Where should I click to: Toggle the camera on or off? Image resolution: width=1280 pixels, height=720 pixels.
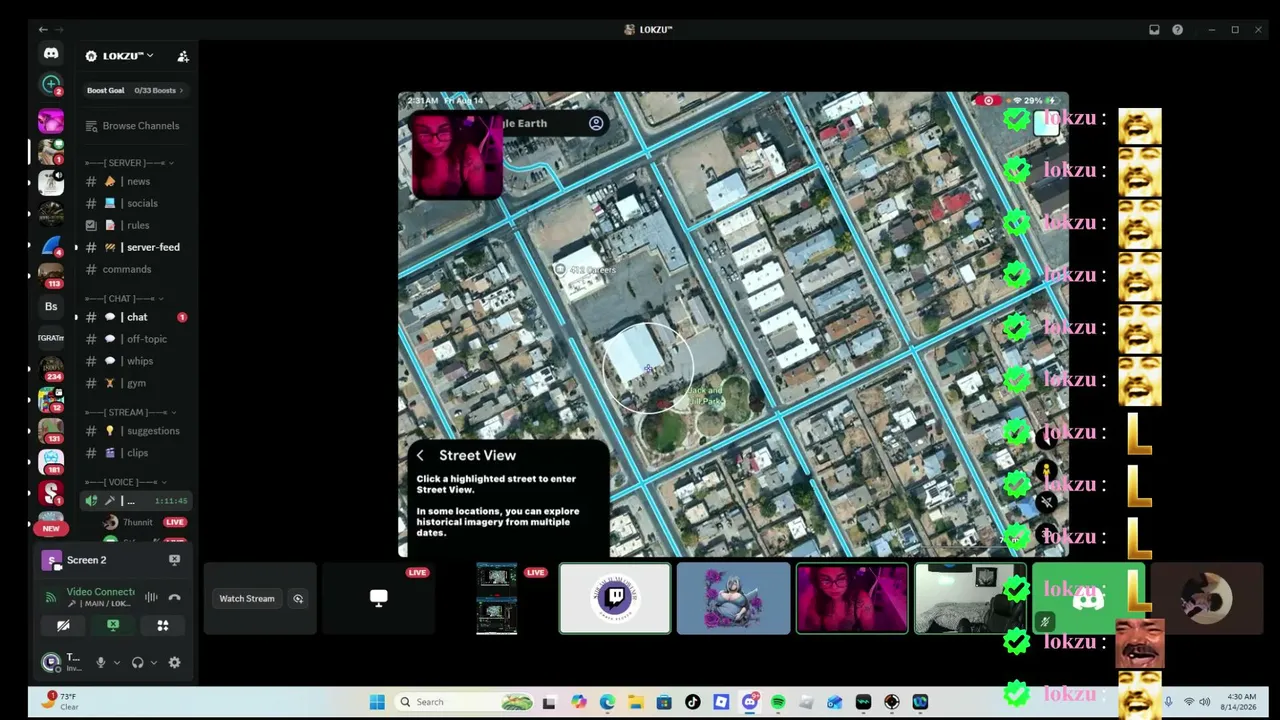click(63, 626)
